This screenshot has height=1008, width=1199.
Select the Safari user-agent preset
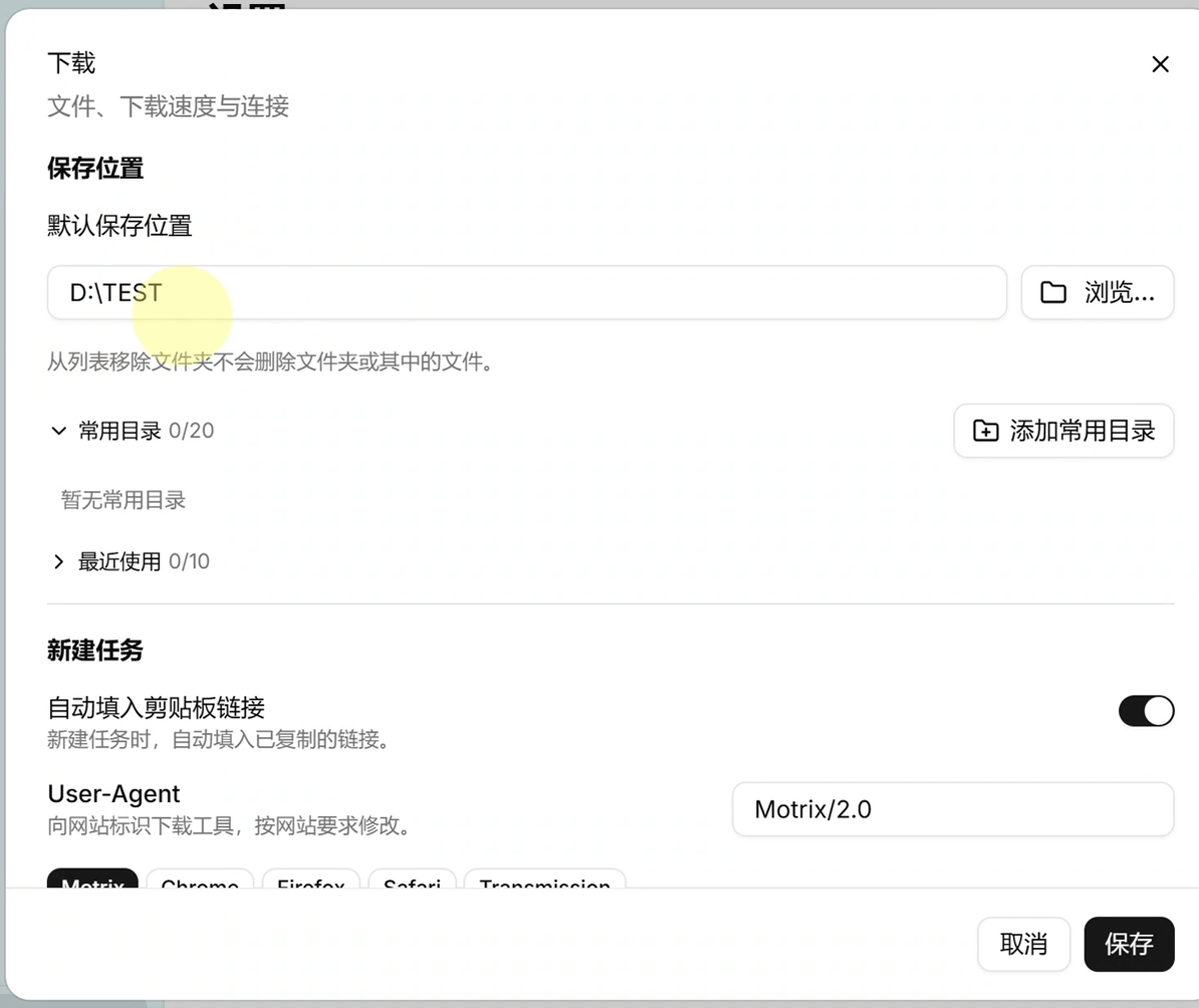click(412, 879)
